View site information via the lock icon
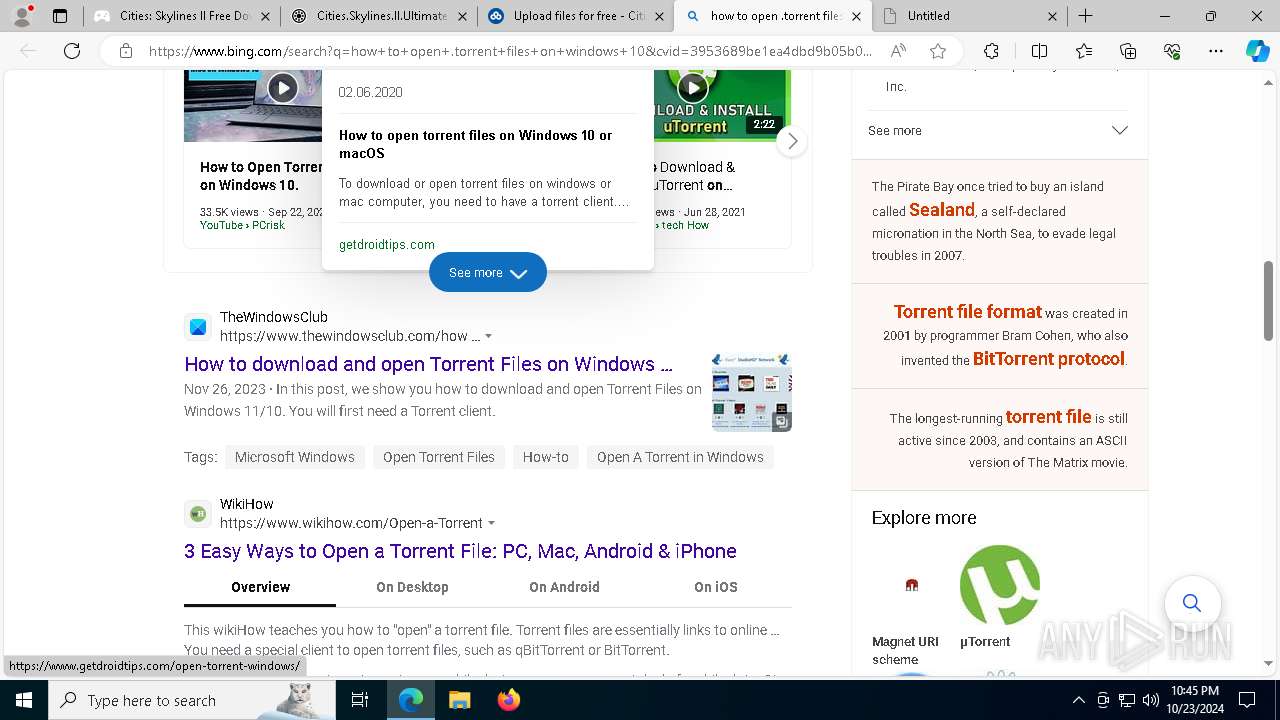Viewport: 1280px width, 720px height. pyautogui.click(x=126, y=51)
